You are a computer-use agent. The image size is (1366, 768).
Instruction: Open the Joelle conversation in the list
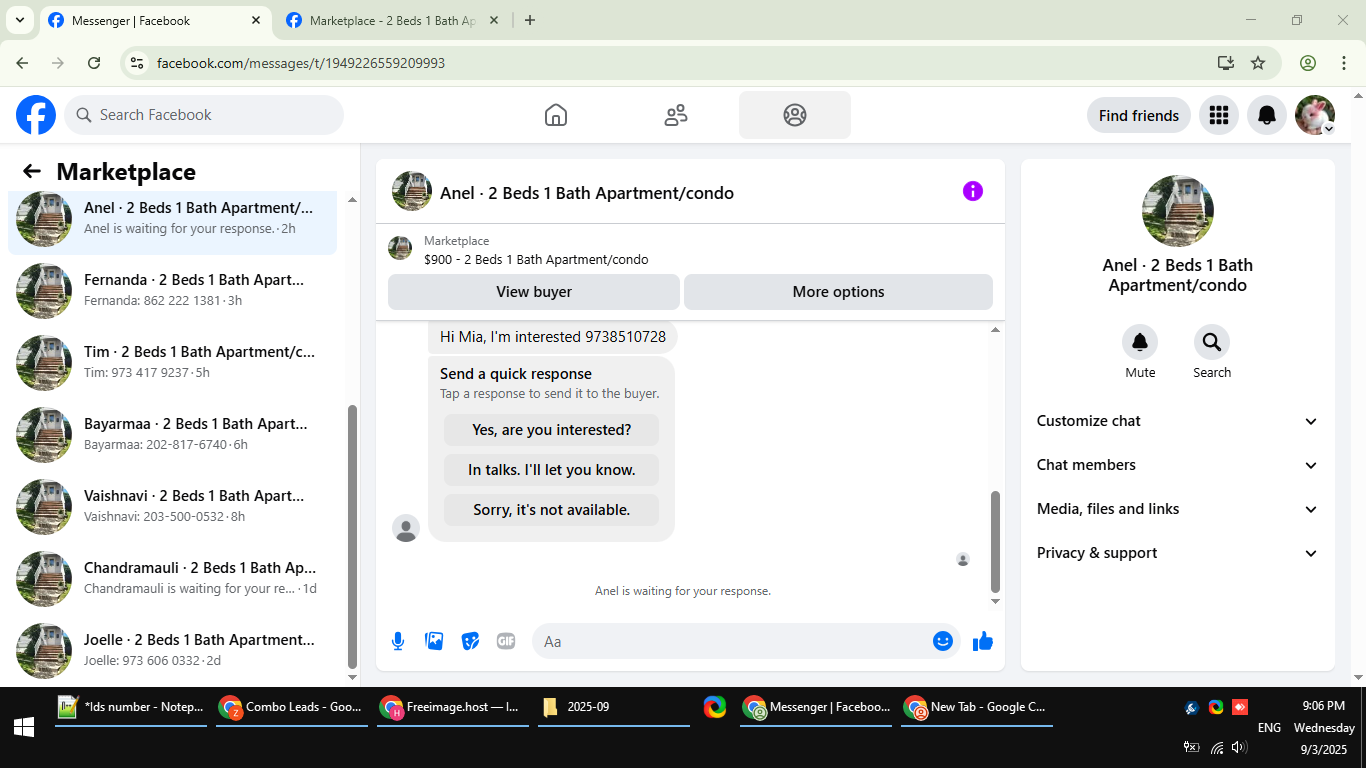click(x=172, y=651)
